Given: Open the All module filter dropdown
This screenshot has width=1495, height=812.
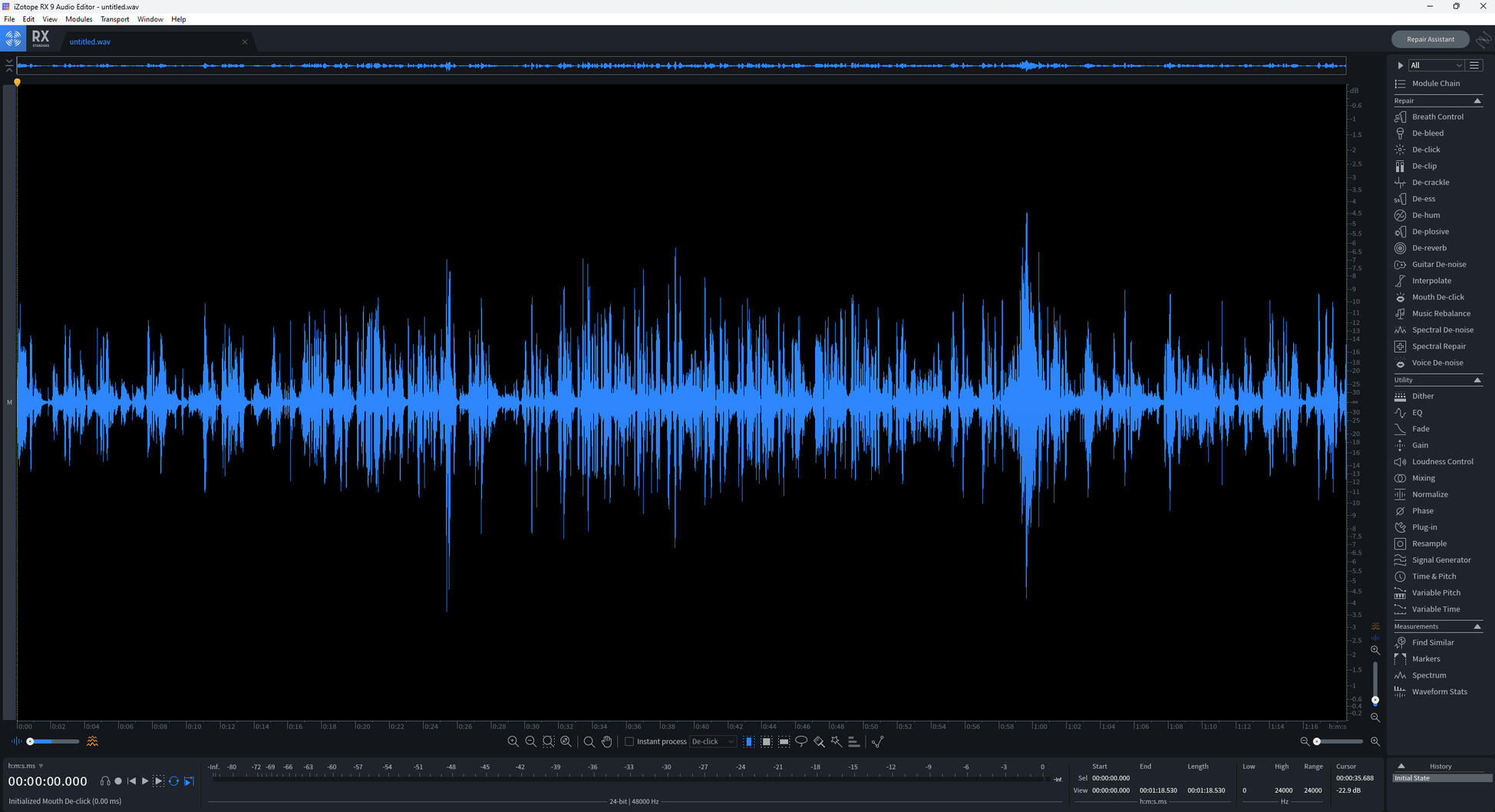Looking at the screenshot, I should (x=1436, y=65).
